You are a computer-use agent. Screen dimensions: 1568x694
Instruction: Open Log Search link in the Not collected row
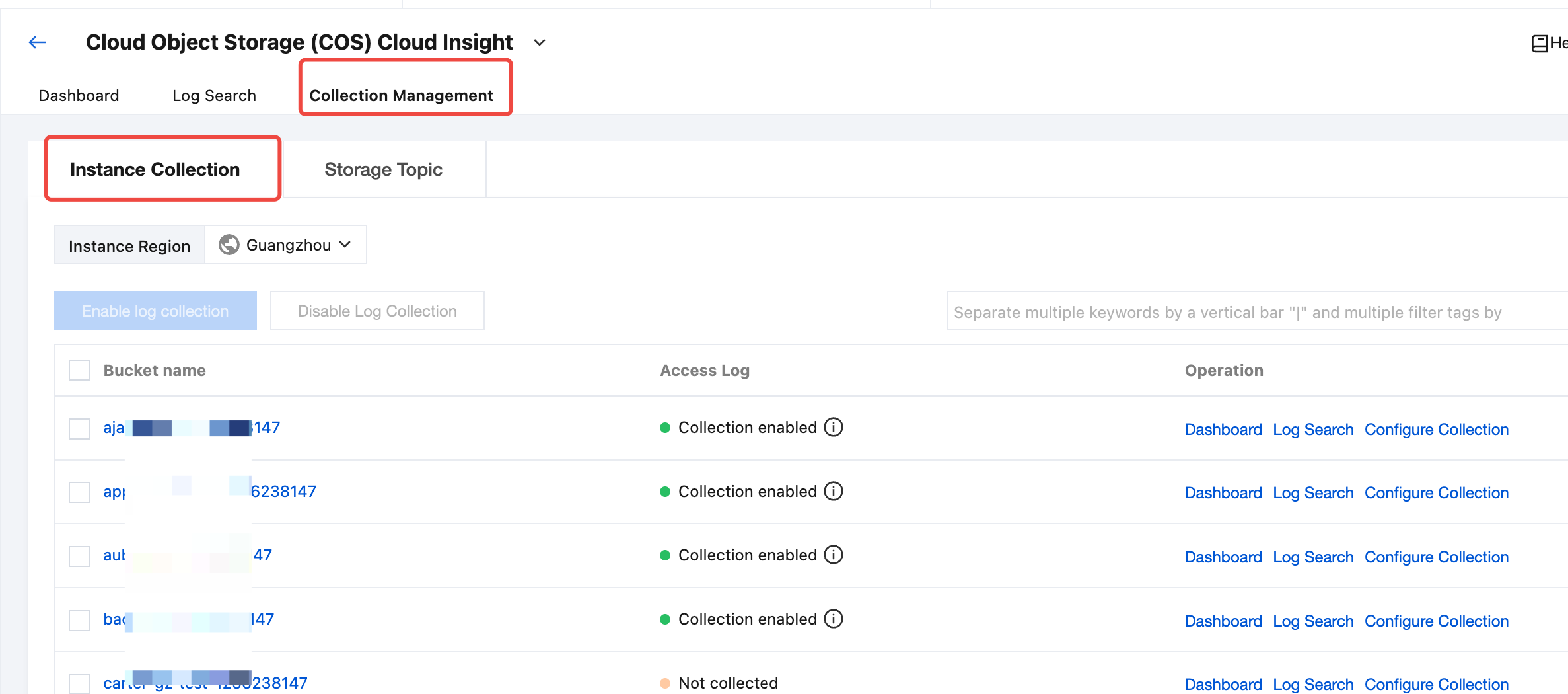tap(1313, 684)
